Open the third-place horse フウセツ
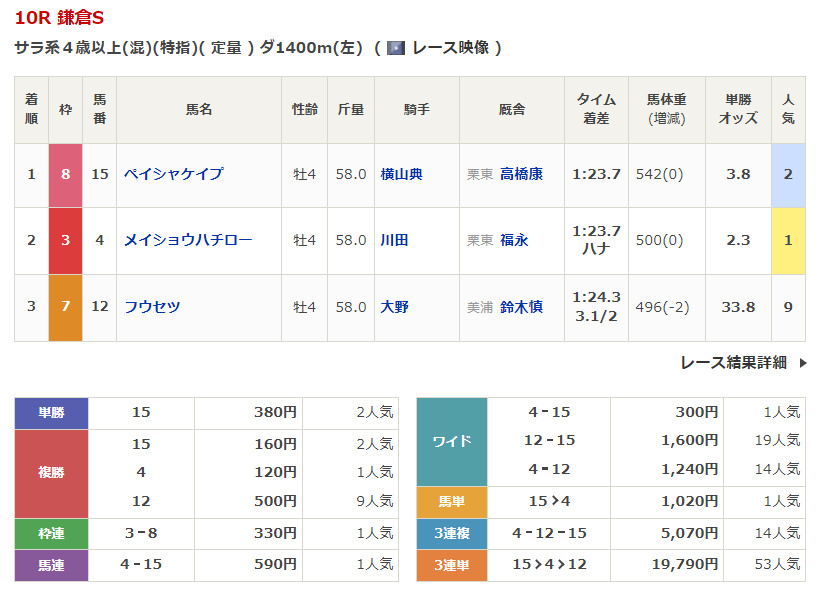The width and height of the screenshot is (821, 590). click(x=152, y=307)
